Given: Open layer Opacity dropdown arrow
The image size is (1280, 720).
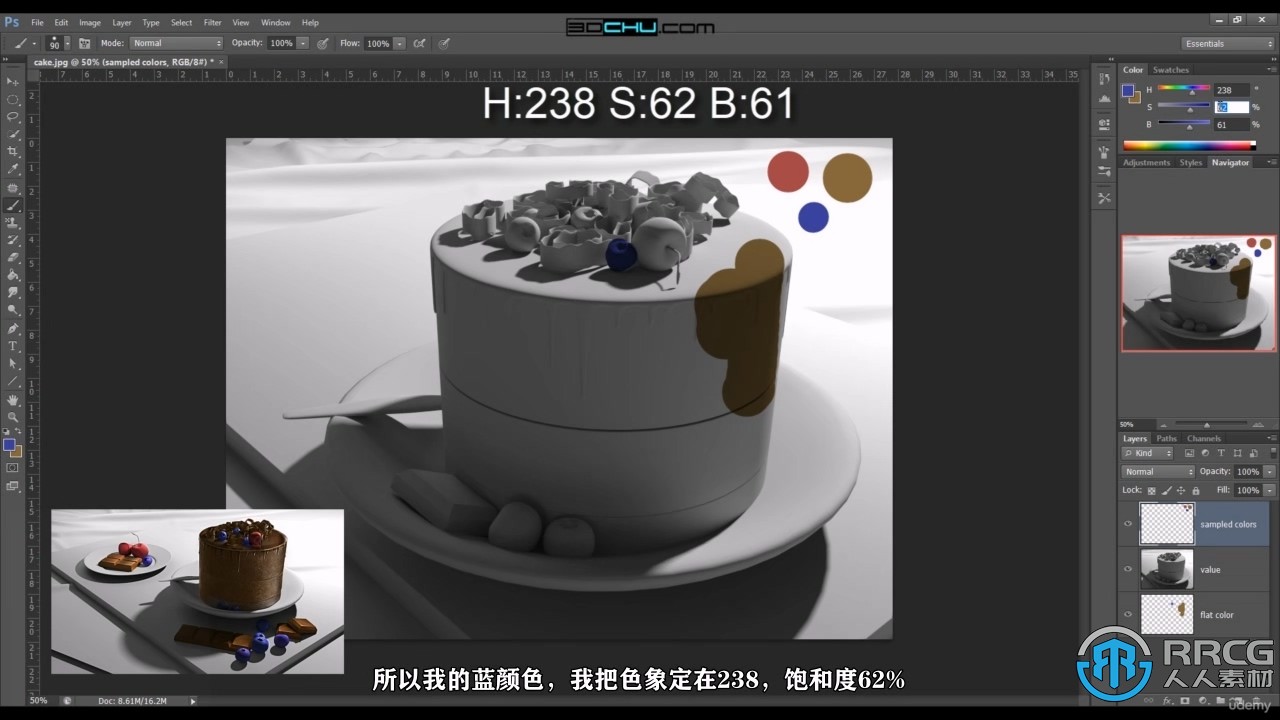Looking at the screenshot, I should tap(1270, 471).
